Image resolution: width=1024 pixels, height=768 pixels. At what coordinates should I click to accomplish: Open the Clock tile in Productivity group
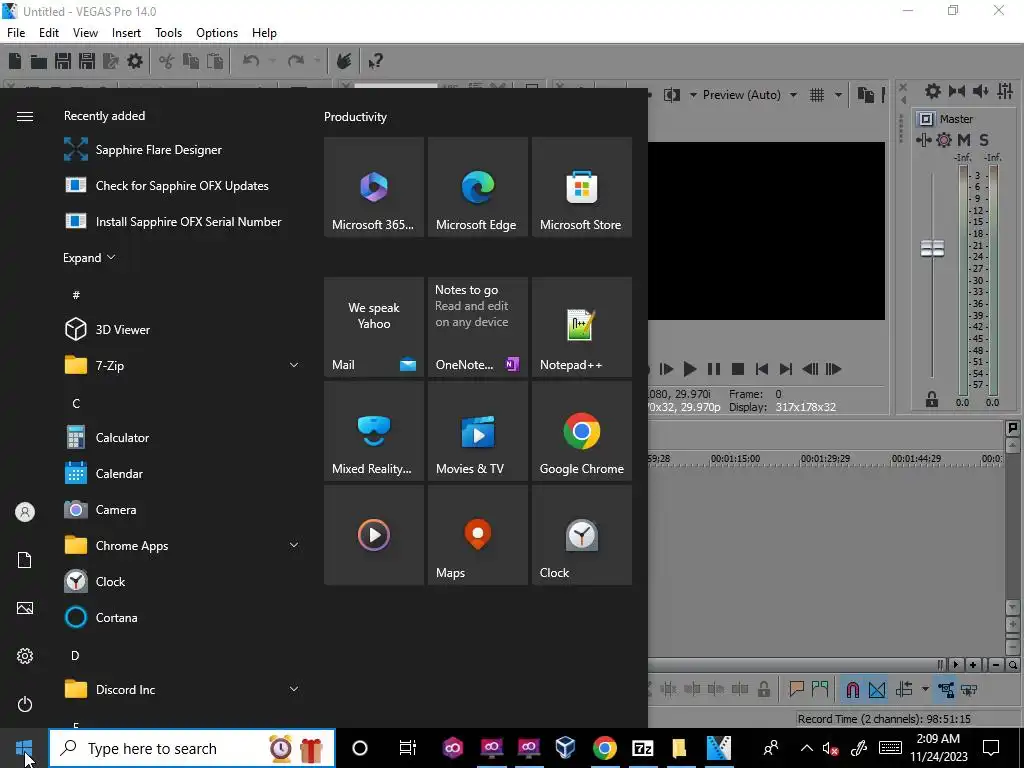click(x=581, y=535)
